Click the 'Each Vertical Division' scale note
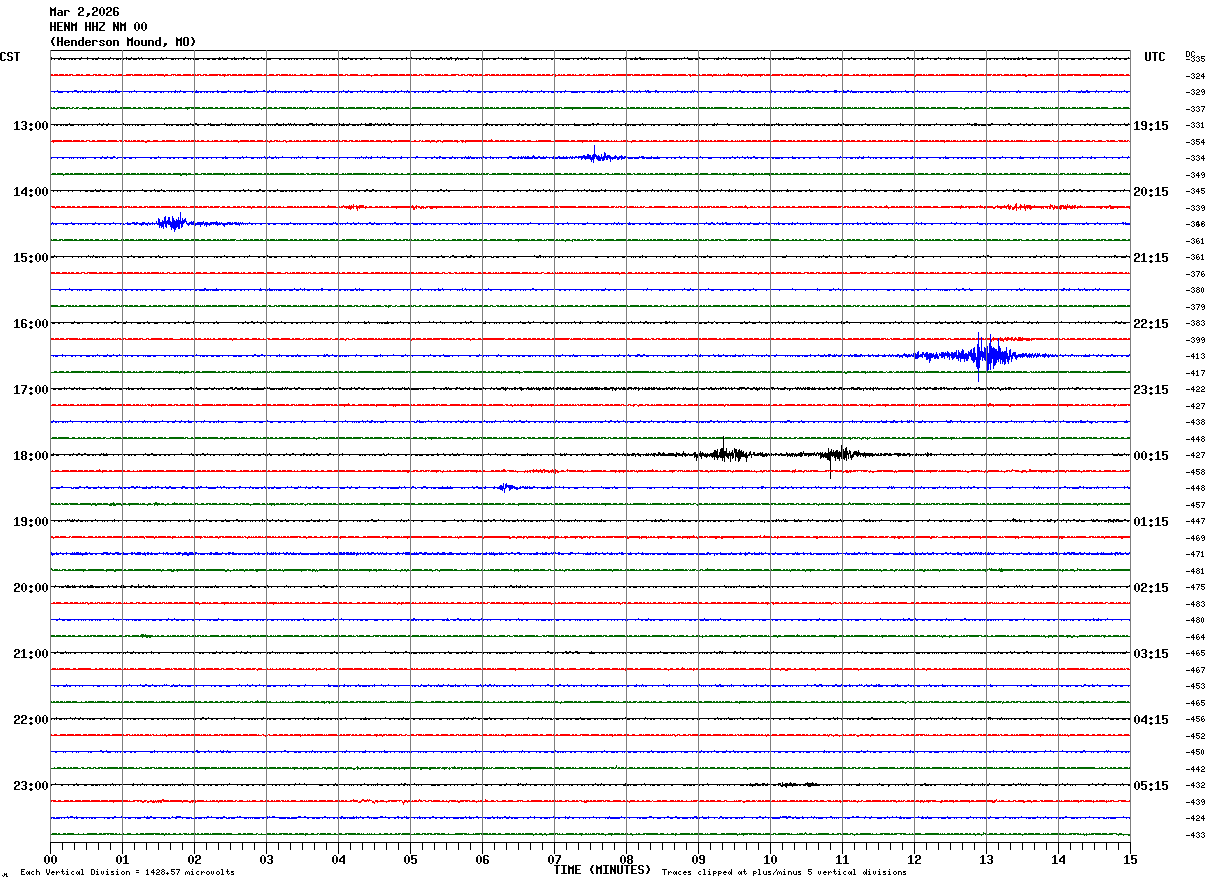The image size is (1210, 886). pyautogui.click(x=127, y=873)
